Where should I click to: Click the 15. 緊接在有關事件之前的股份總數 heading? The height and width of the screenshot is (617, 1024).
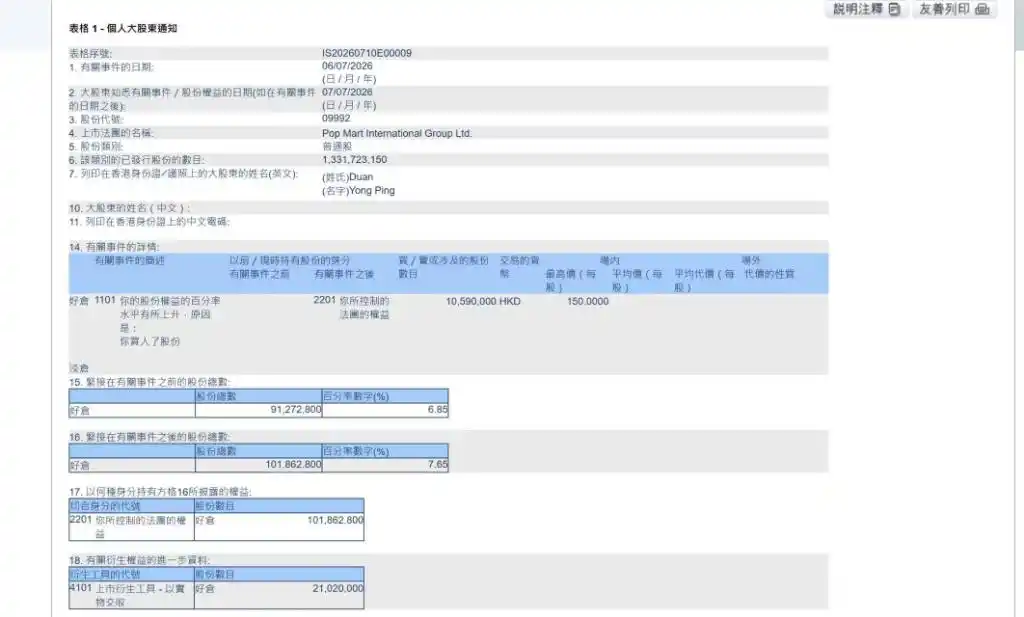tap(150, 382)
